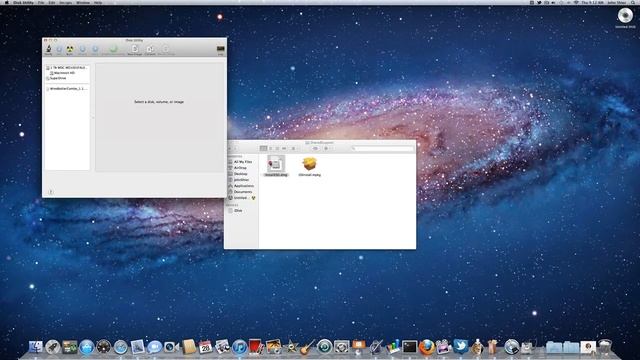Switch Finder to Cover Flow view
Screen dimensions: 640x360
pos(284,148)
